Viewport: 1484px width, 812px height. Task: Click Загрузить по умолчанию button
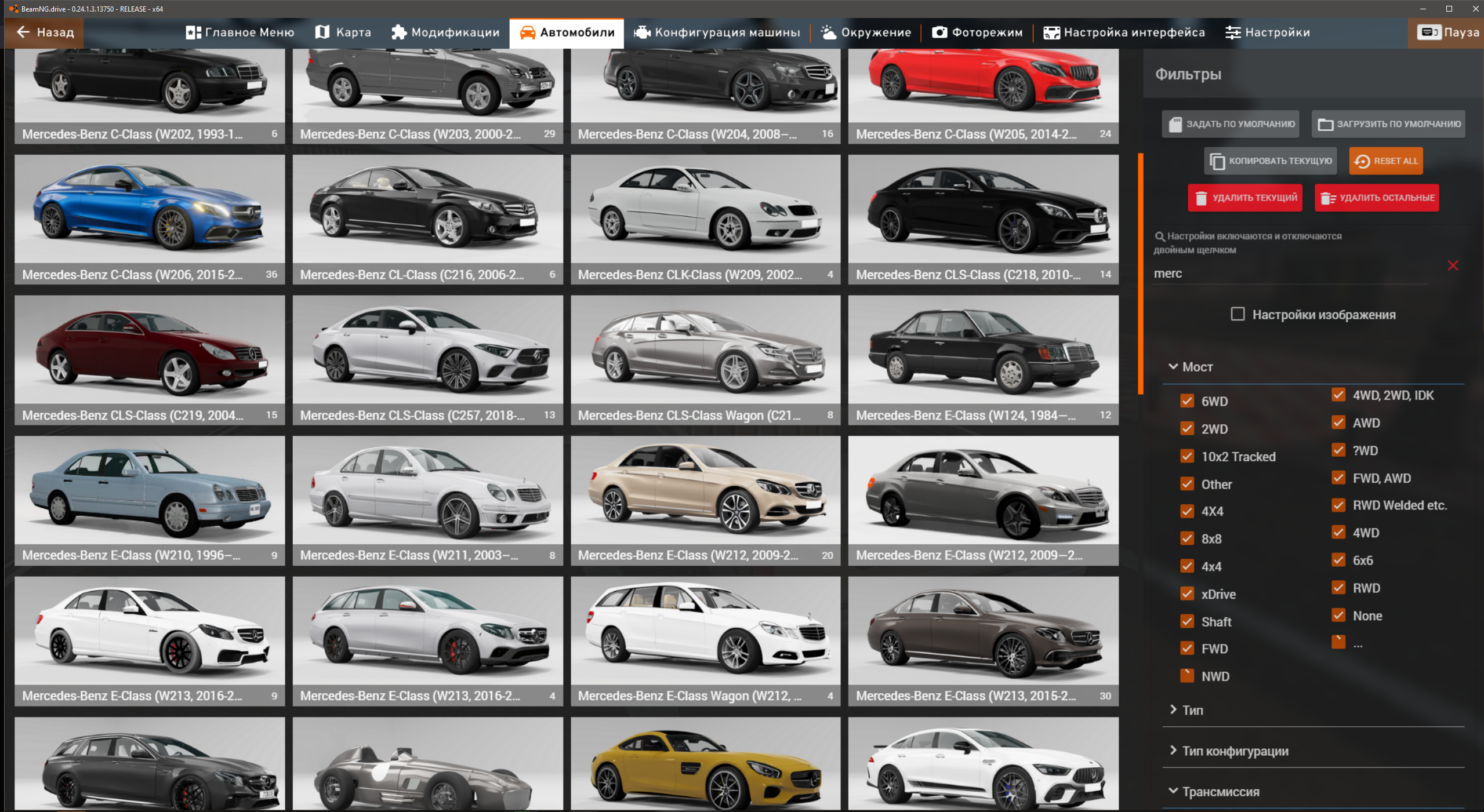click(1388, 124)
